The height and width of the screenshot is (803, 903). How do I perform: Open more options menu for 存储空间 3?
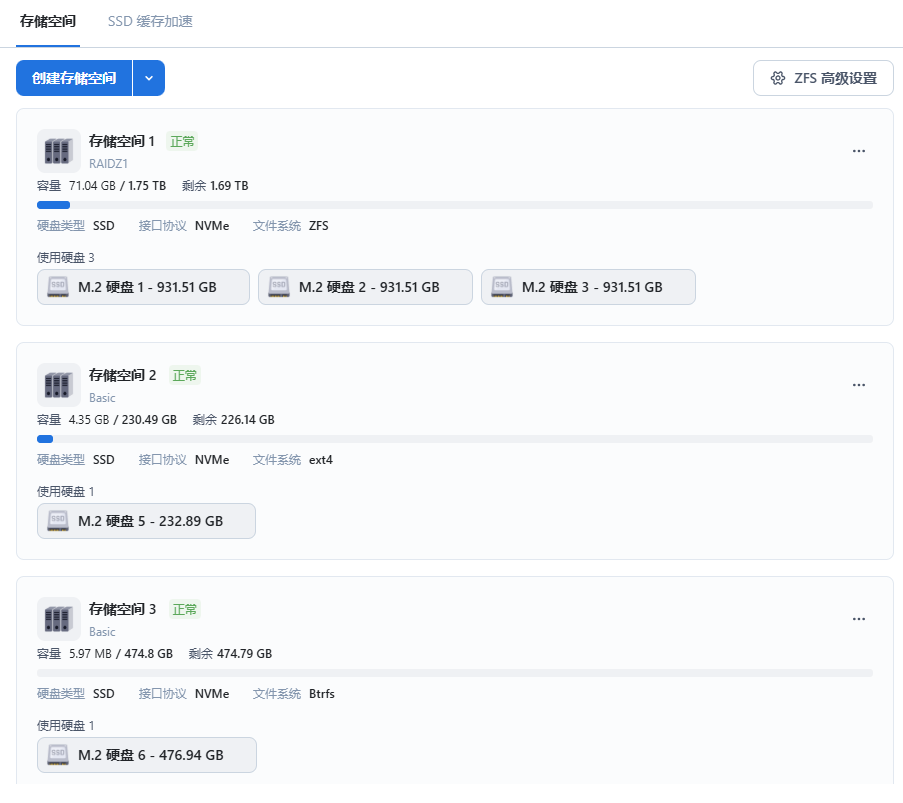(858, 619)
